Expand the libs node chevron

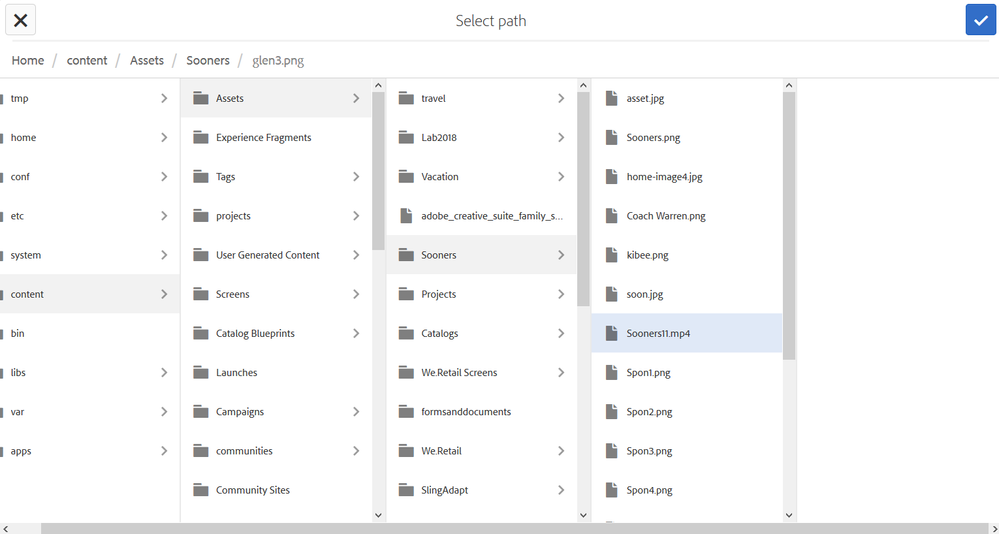(164, 373)
